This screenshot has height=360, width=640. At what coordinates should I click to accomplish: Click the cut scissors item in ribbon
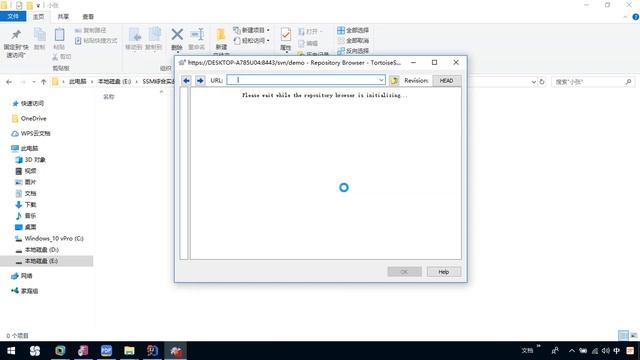point(62,56)
